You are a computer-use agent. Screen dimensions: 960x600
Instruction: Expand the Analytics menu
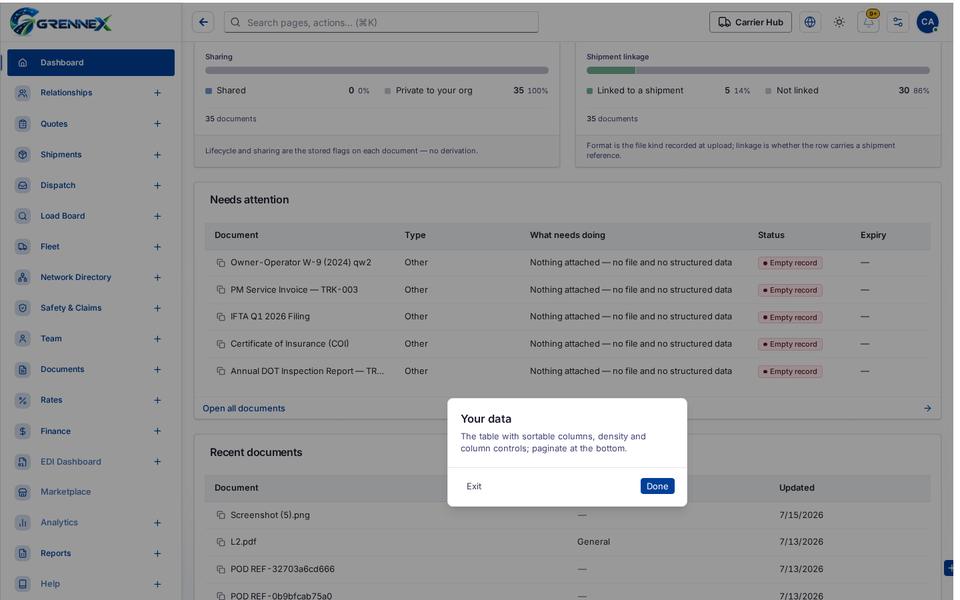157,523
